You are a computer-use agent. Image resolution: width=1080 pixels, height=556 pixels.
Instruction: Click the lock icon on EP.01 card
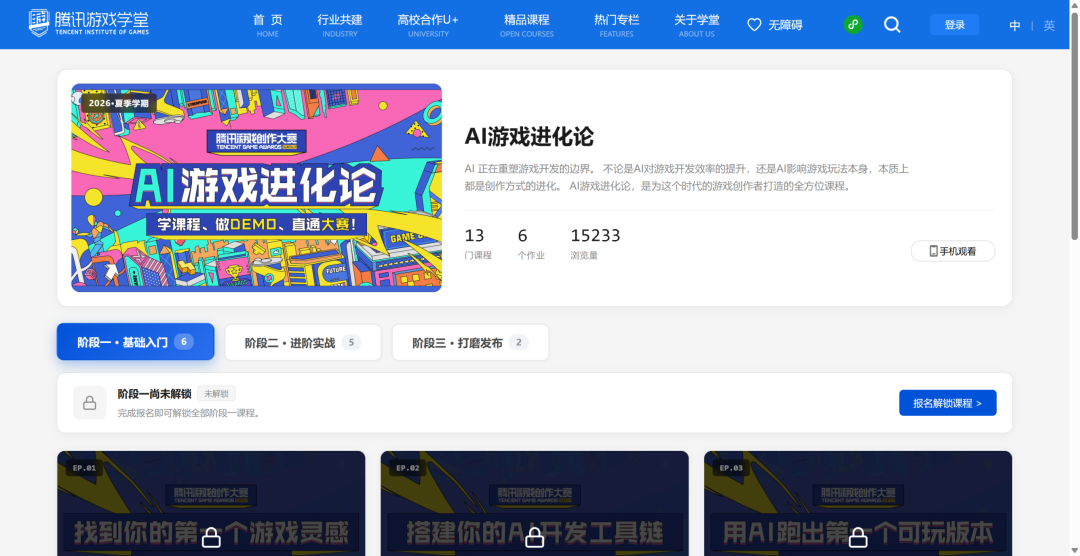tap(211, 537)
